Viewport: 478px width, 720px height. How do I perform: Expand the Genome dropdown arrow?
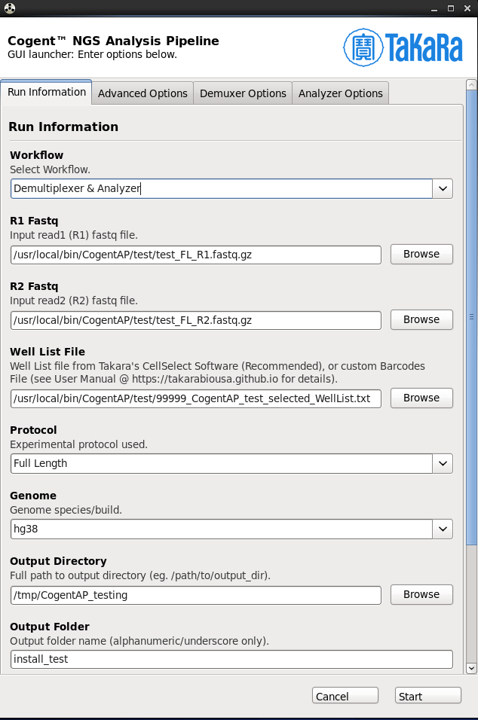[443, 529]
